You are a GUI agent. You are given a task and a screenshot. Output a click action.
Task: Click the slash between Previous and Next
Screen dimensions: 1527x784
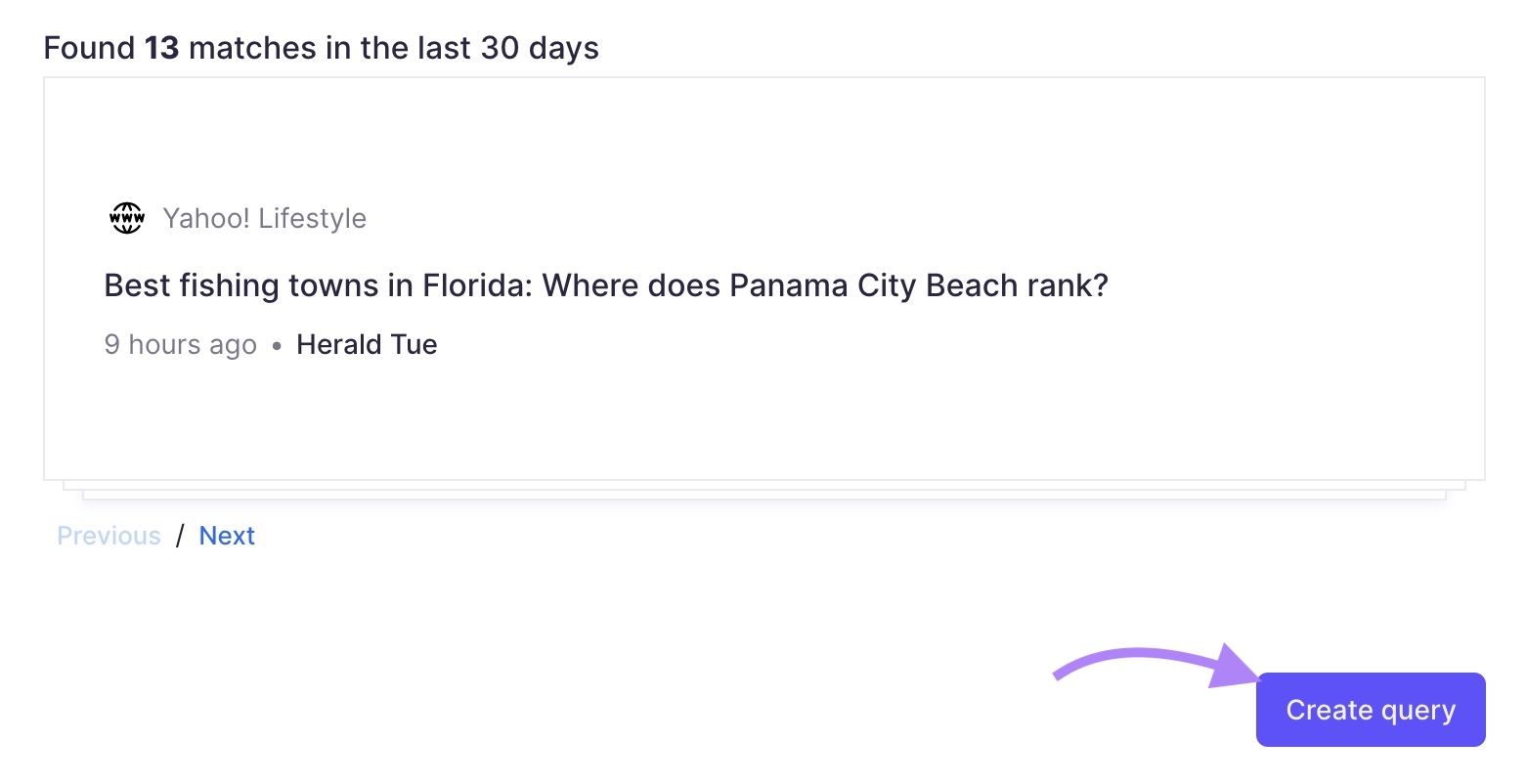180,536
